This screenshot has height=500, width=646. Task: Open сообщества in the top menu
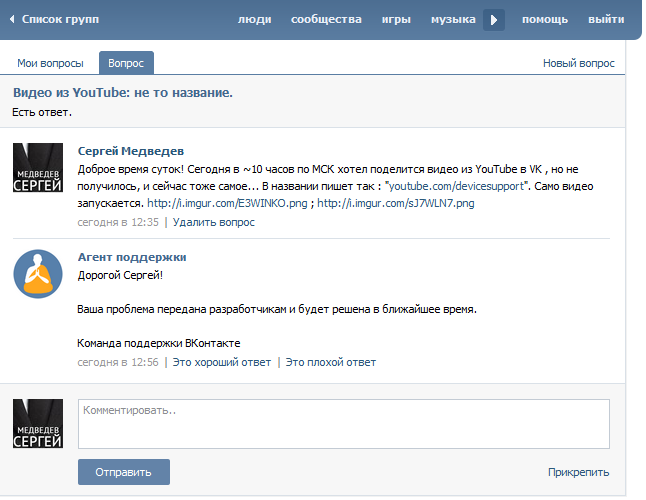[x=326, y=19]
